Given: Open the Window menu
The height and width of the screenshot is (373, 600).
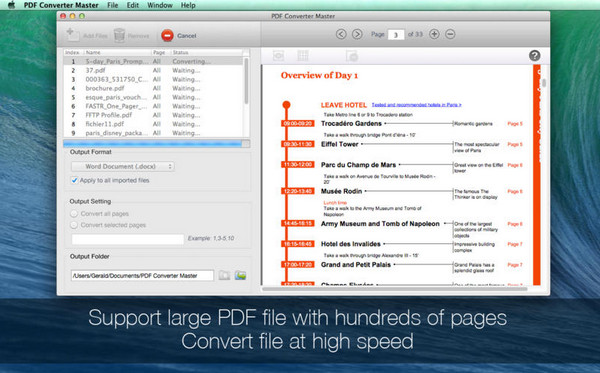Looking at the screenshot, I should point(160,5).
